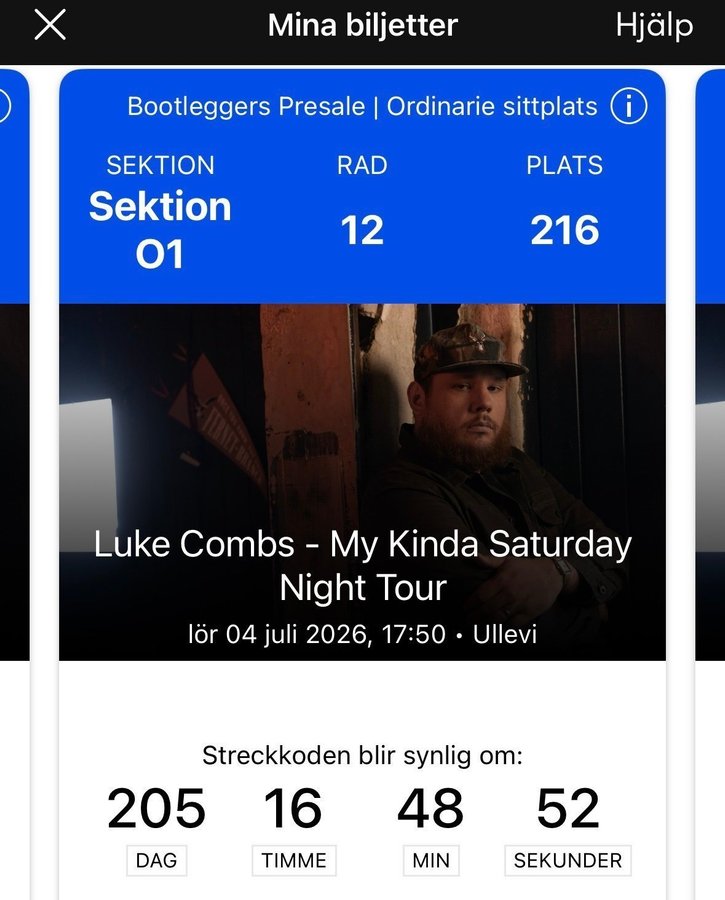Click the PLATS label
The image size is (725, 900).
click(x=565, y=165)
